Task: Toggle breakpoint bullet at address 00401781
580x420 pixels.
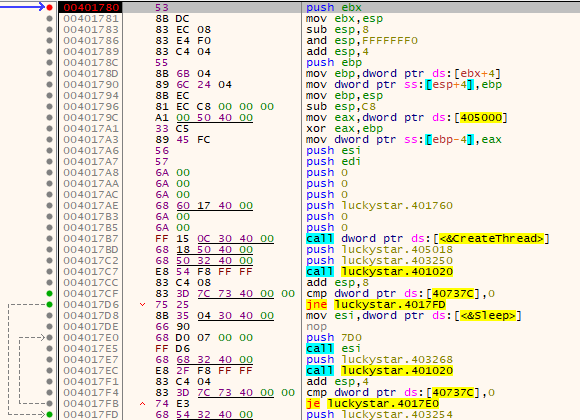Action: [x=50, y=19]
